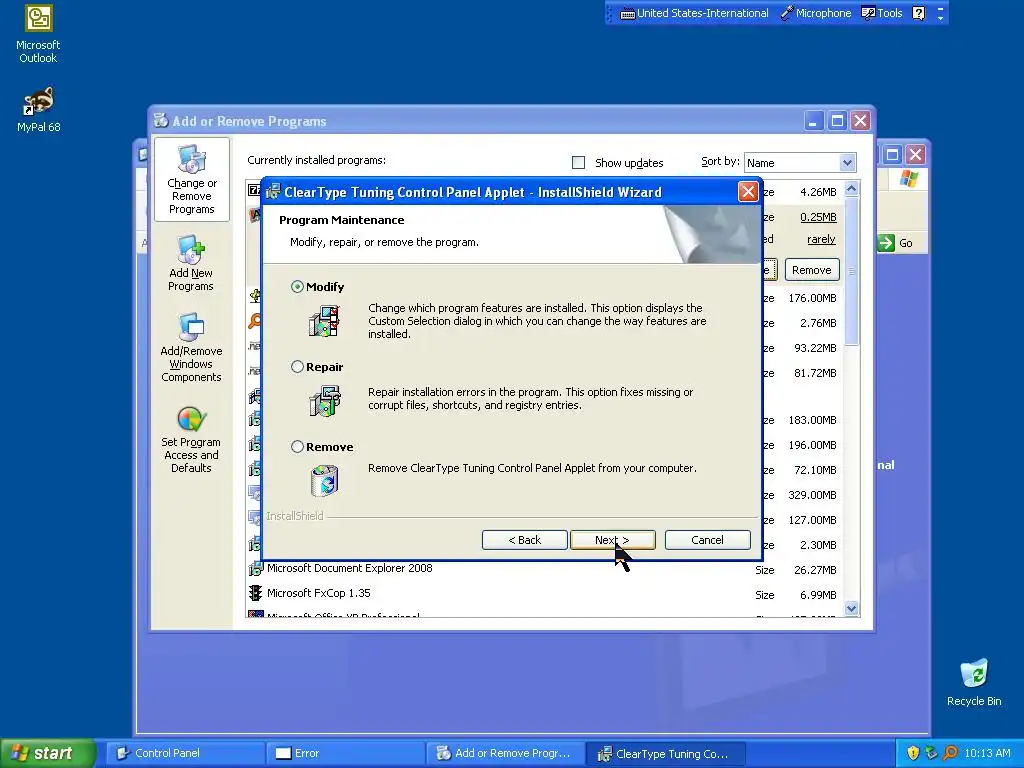Open Add/Remove Windows Components
Image resolution: width=1024 pixels, height=768 pixels.
(191, 347)
